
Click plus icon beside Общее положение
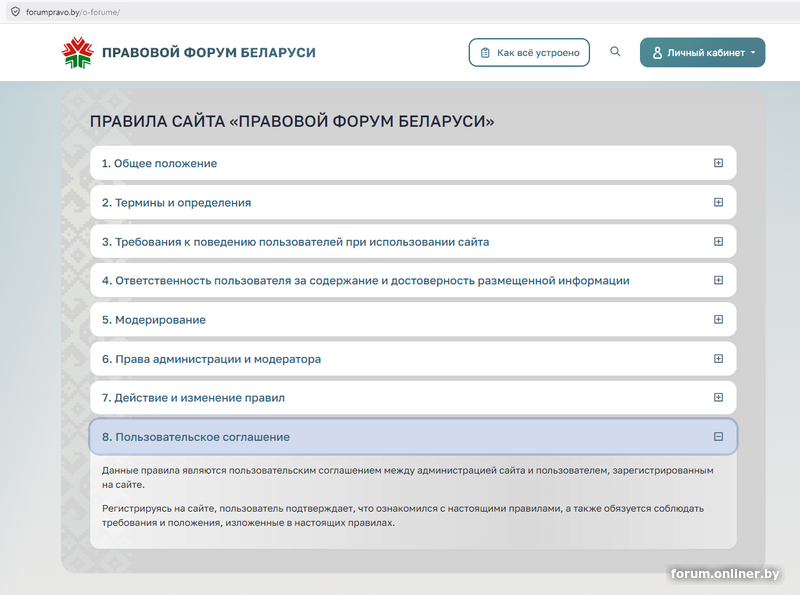(718, 163)
